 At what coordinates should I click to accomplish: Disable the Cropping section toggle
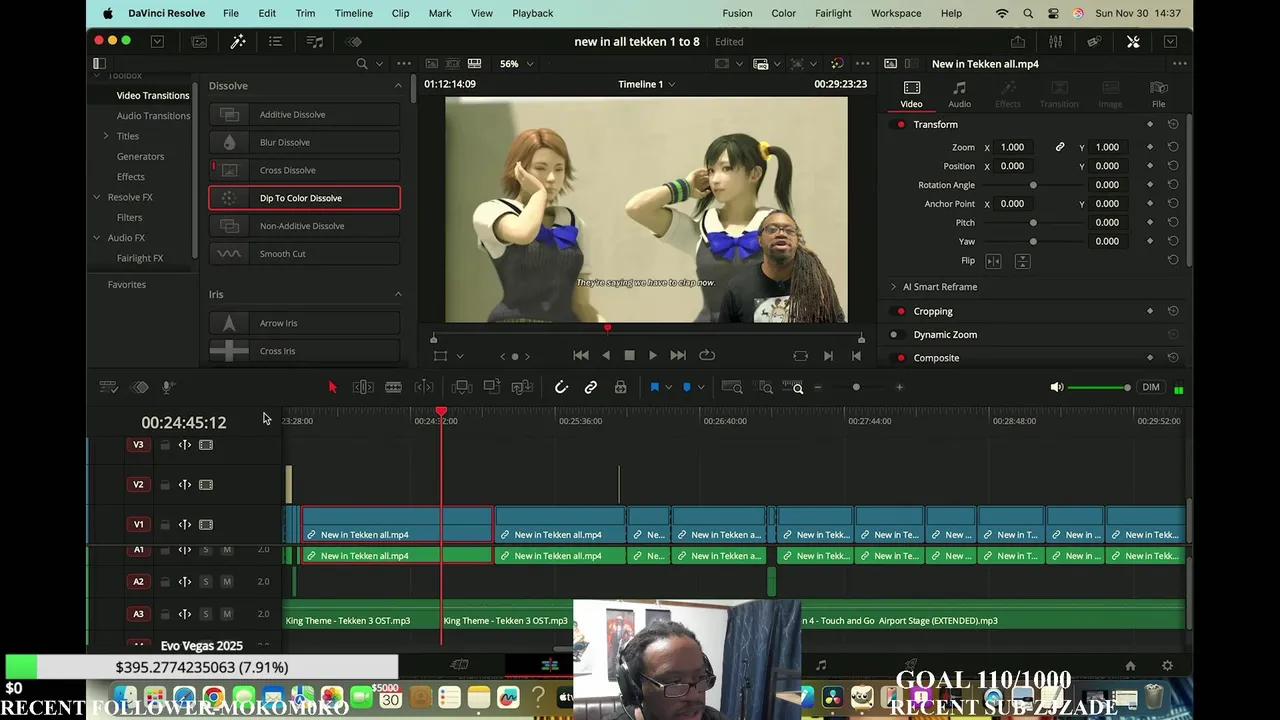[901, 312]
